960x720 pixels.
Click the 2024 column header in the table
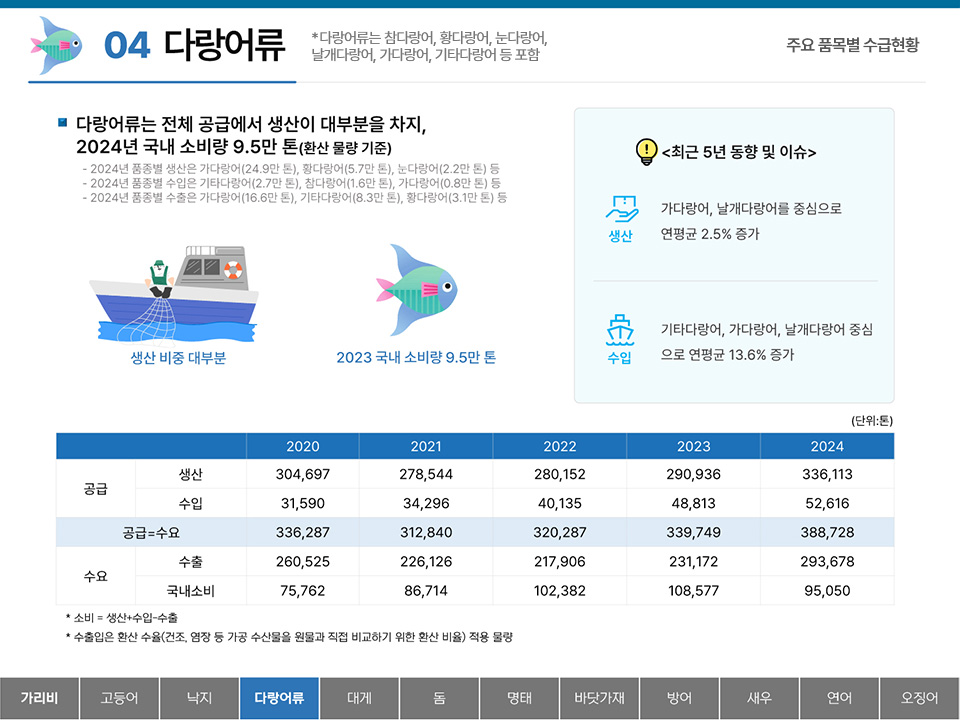(x=828, y=446)
